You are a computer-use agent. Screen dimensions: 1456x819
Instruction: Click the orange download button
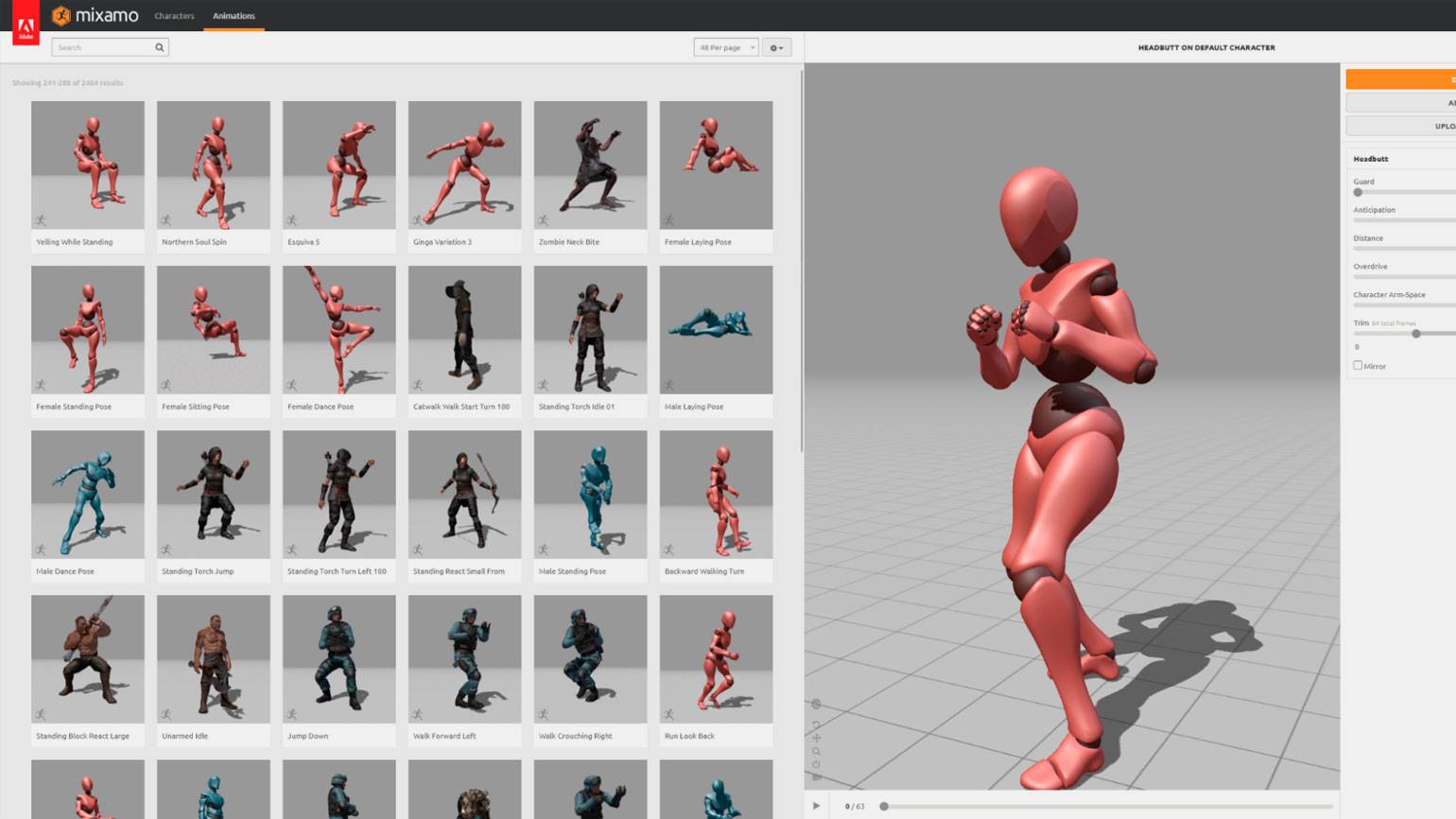tap(1400, 79)
